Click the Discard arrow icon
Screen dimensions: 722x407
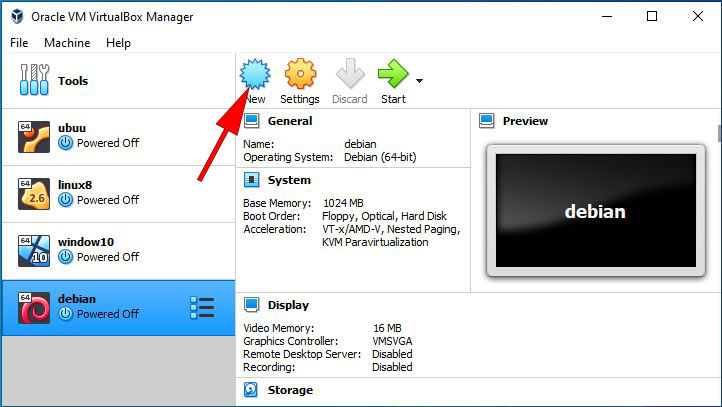pos(350,73)
